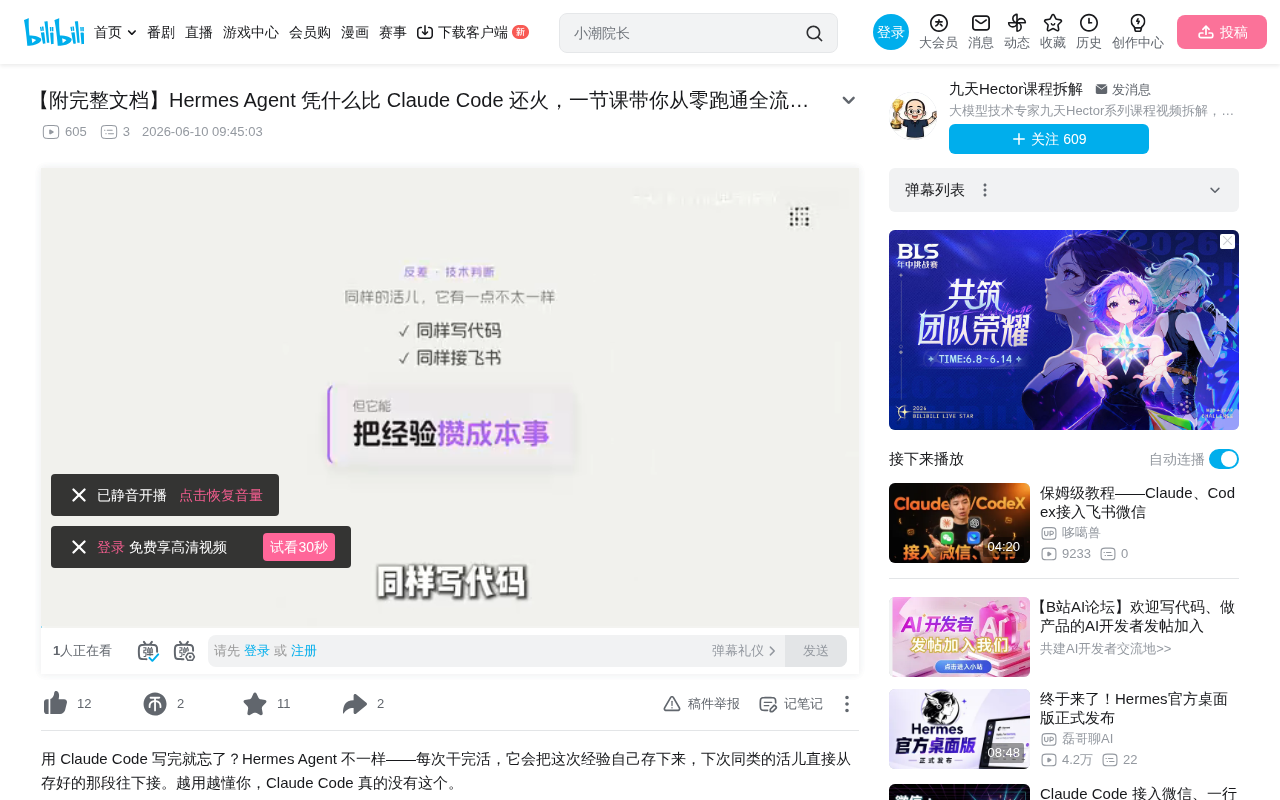Open more options vertical dots below video
1280x800 pixels.
pyautogui.click(x=847, y=704)
